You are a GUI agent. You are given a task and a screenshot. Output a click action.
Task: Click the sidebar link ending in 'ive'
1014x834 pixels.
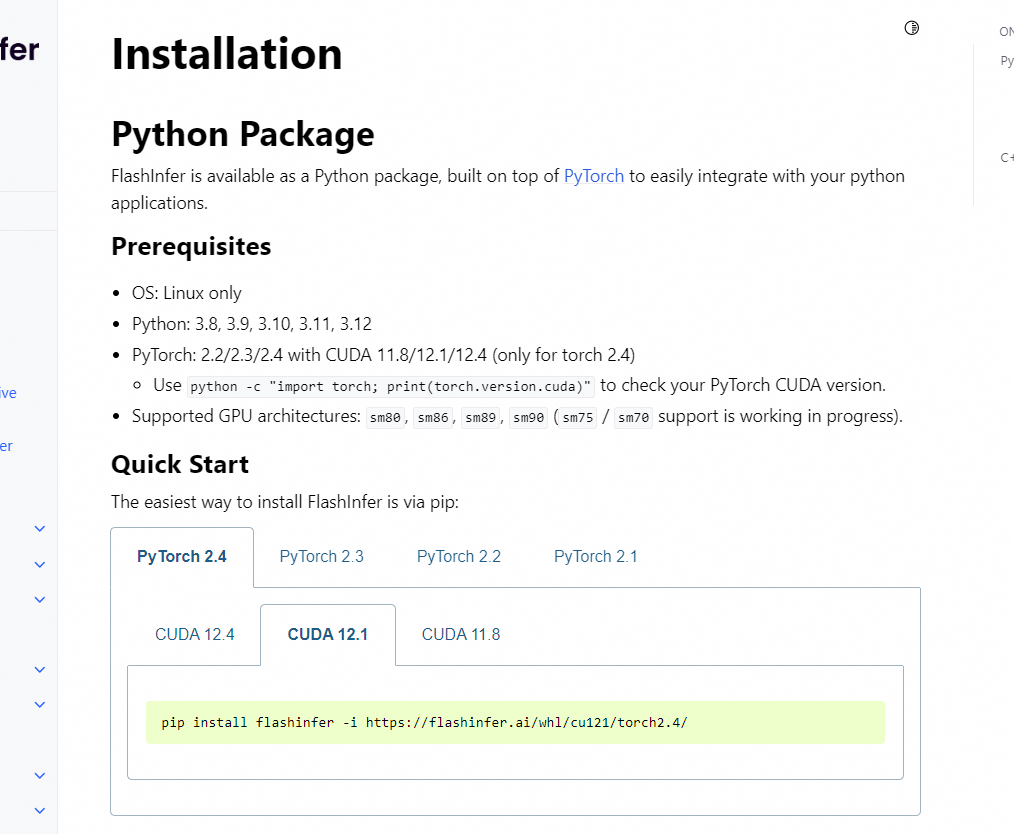[8, 393]
